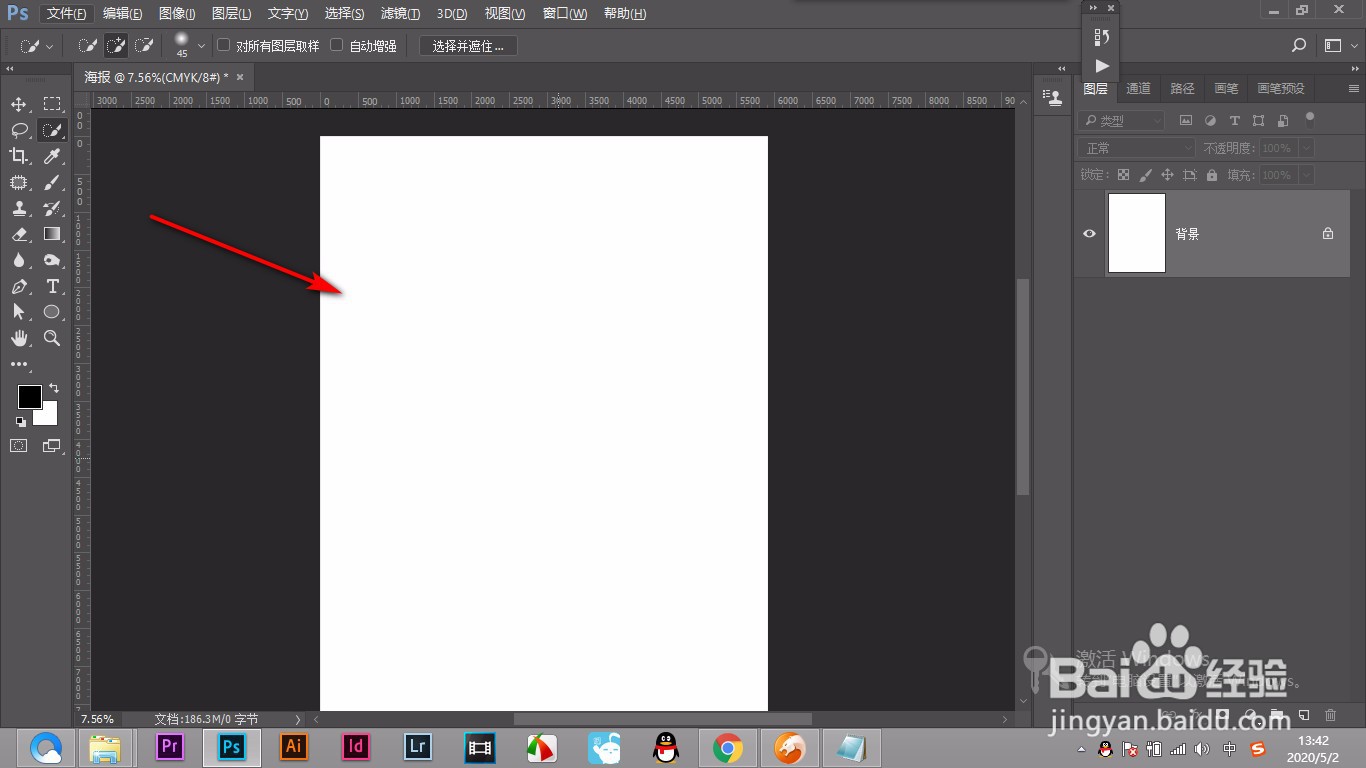Choose Subtract from Selection mode
This screenshot has height=768, width=1366.
(x=144, y=46)
